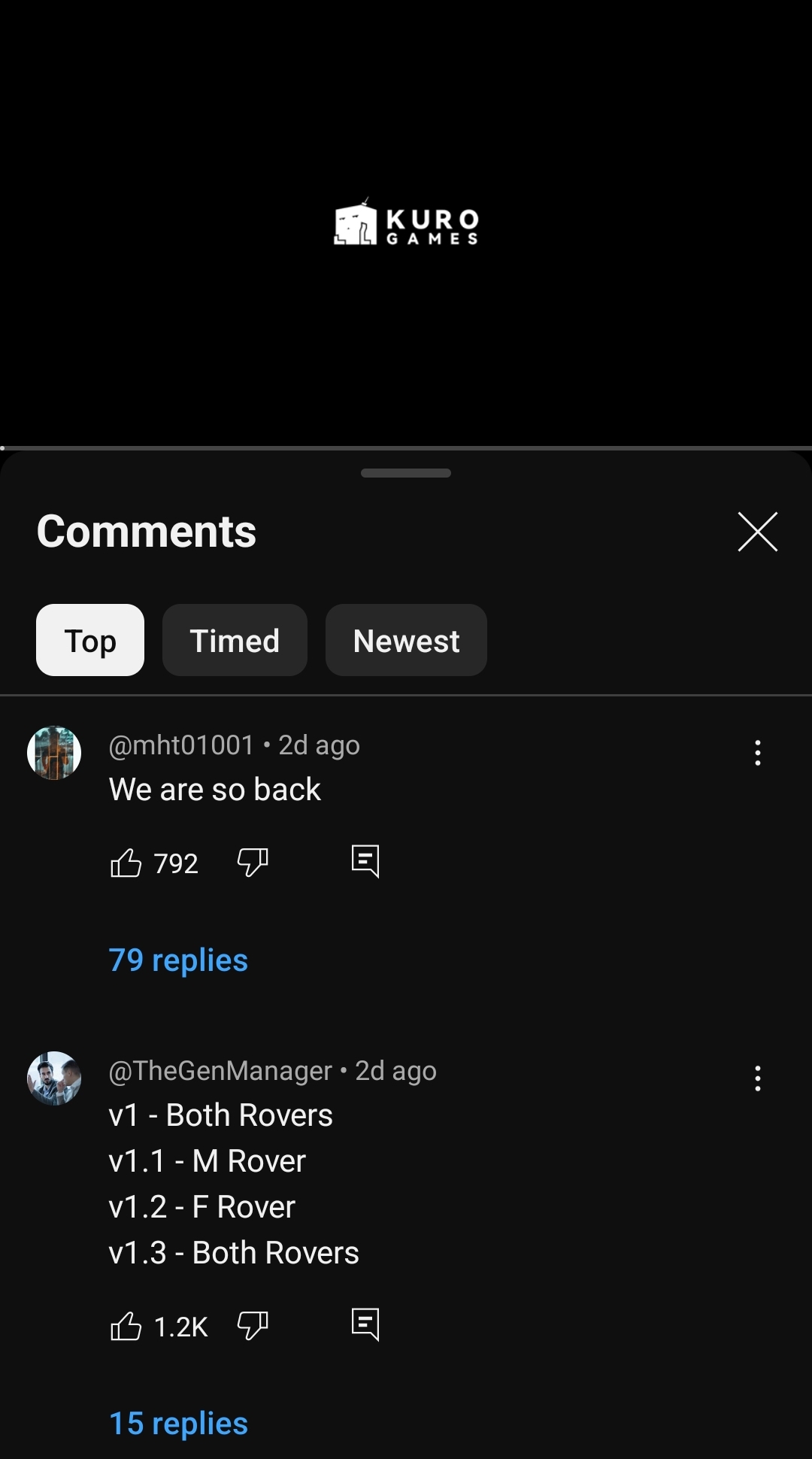This screenshot has width=812, height=1459.
Task: Open @TheGenManager's profile avatar
Action: pyautogui.click(x=54, y=1078)
